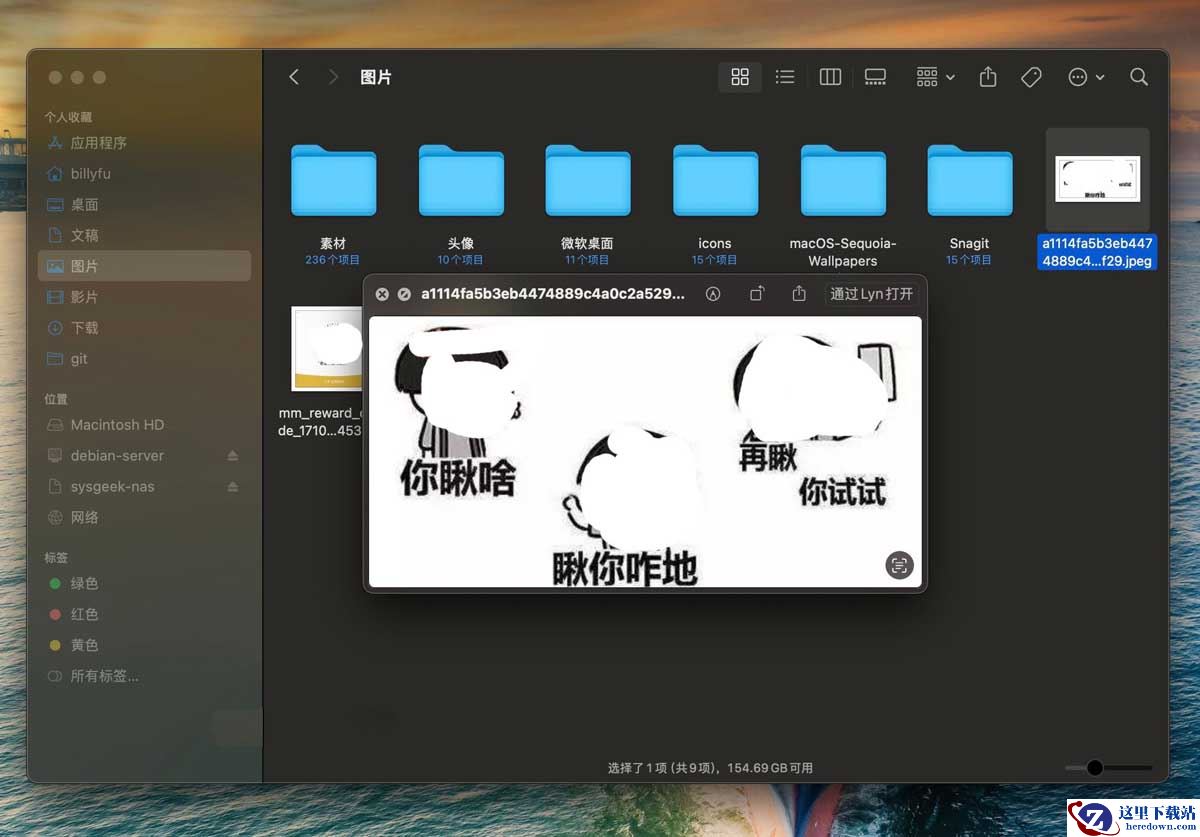The width and height of the screenshot is (1200, 837).
Task: Click the Markup pen icon in Quick Look
Action: point(713,294)
